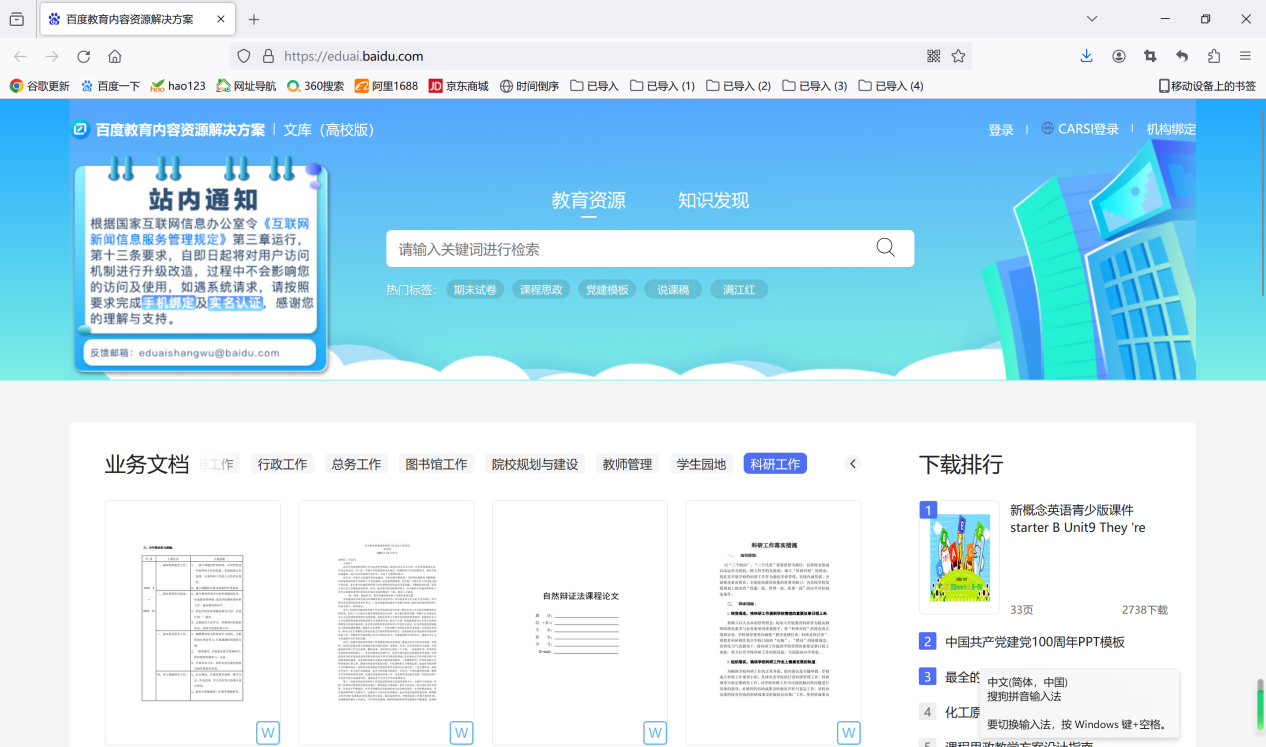Click the 登录 link
1266x747 pixels.
coord(1001,130)
